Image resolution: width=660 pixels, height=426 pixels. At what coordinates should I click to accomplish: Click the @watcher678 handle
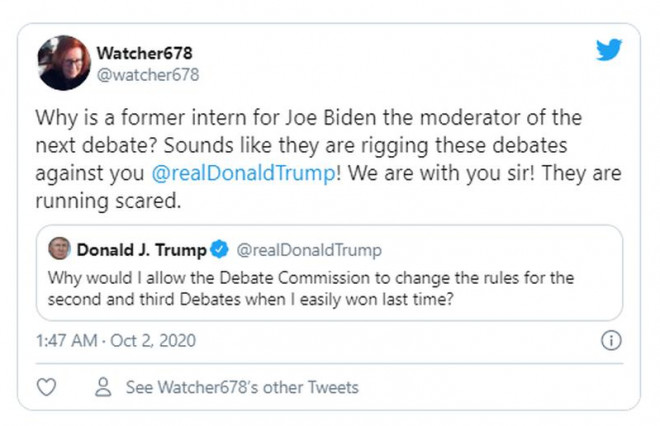click(147, 74)
